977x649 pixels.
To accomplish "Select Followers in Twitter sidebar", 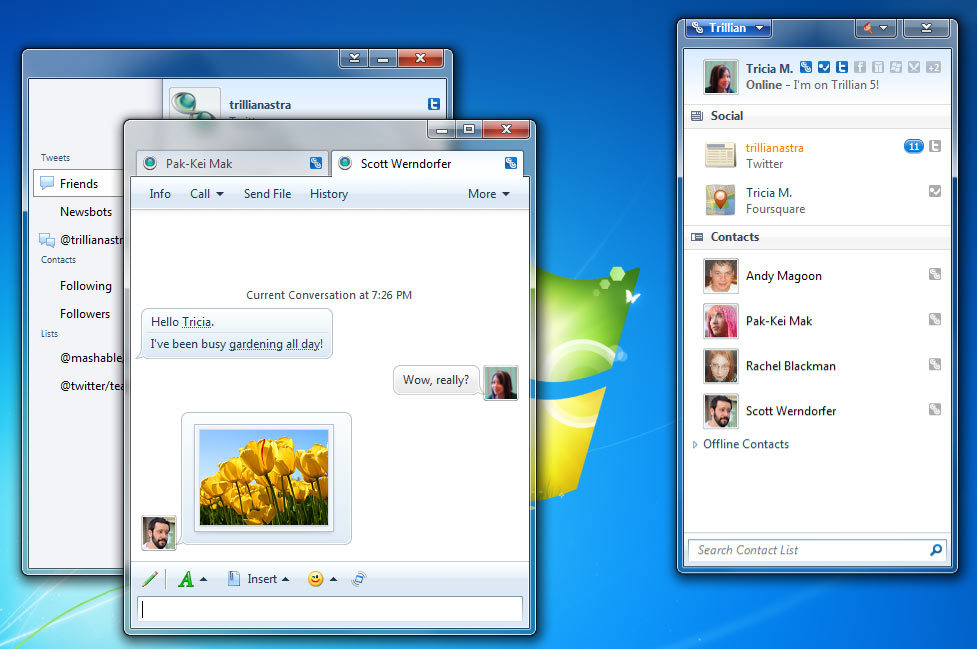I will point(85,313).
